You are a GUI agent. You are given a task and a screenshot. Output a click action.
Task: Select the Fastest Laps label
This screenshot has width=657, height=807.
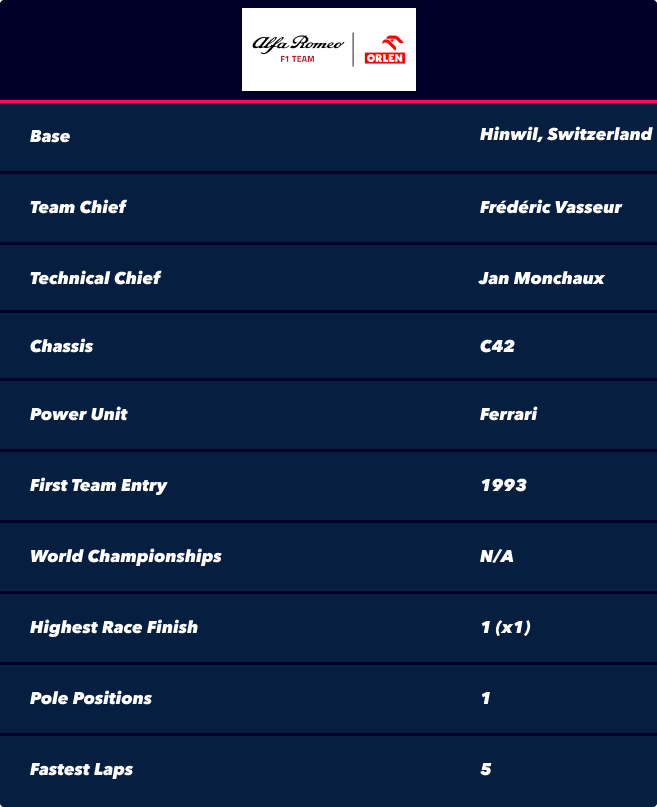81,769
